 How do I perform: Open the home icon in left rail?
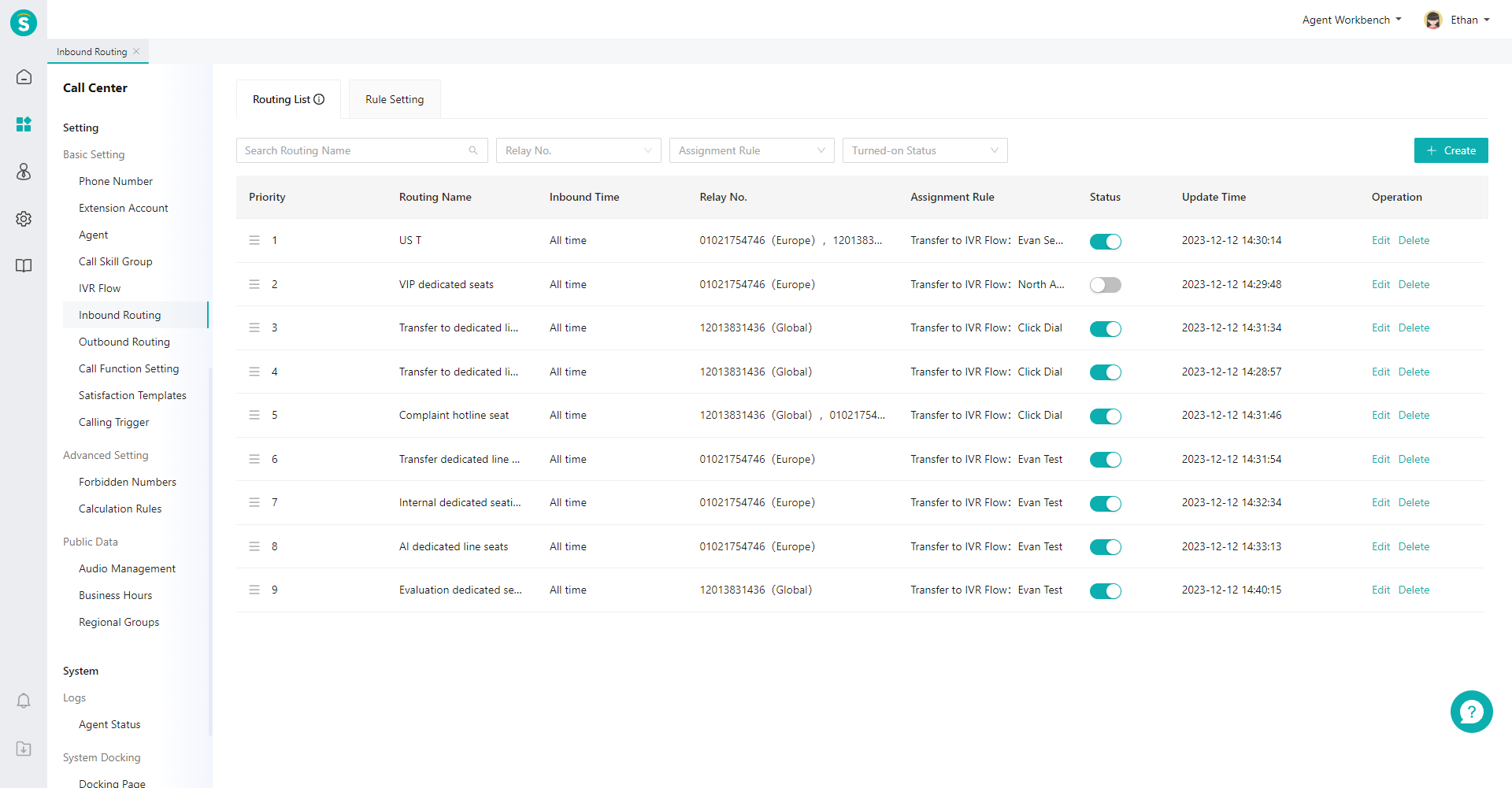24,77
